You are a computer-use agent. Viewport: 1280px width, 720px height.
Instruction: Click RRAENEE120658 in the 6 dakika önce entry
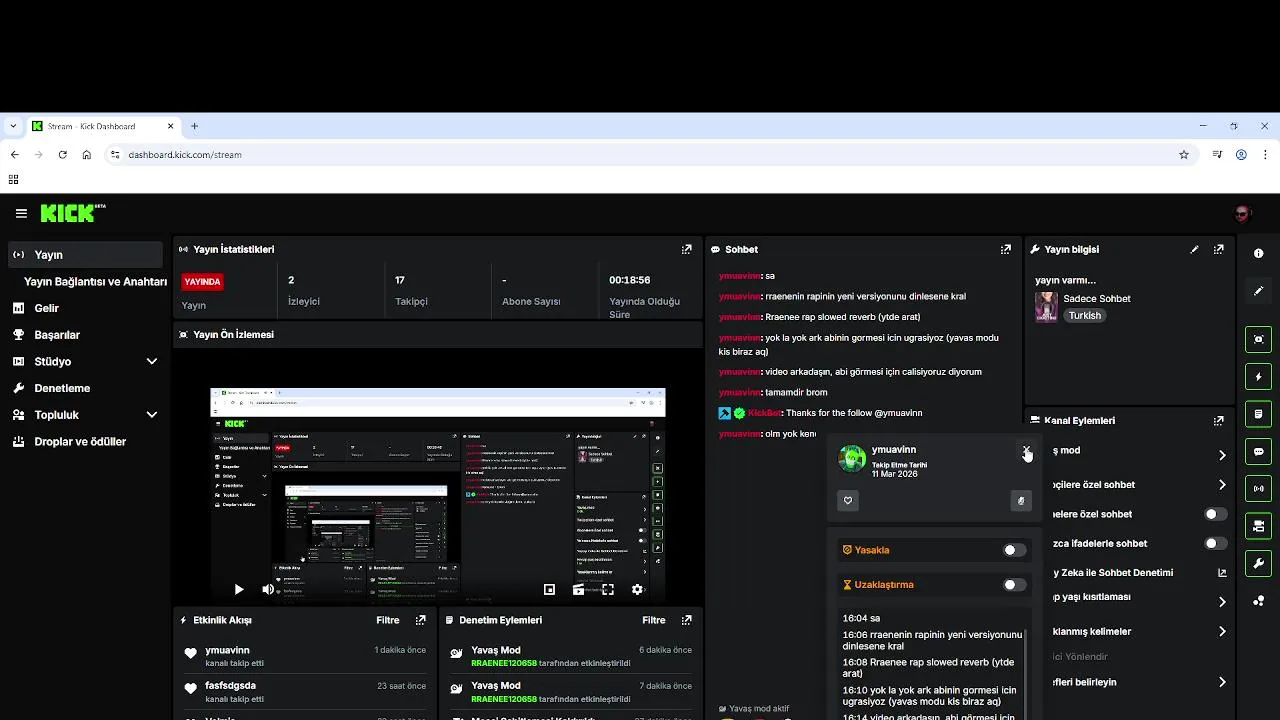504,663
